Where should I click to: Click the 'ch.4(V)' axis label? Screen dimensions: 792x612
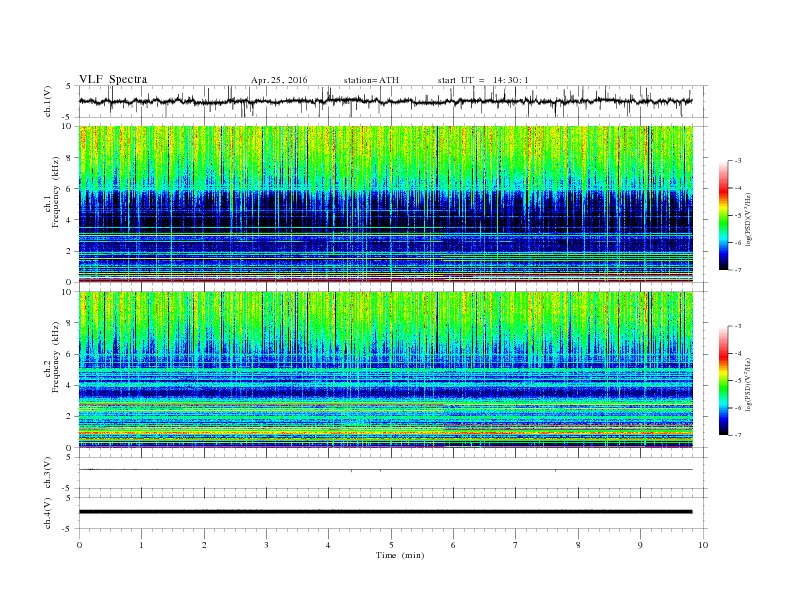point(48,513)
